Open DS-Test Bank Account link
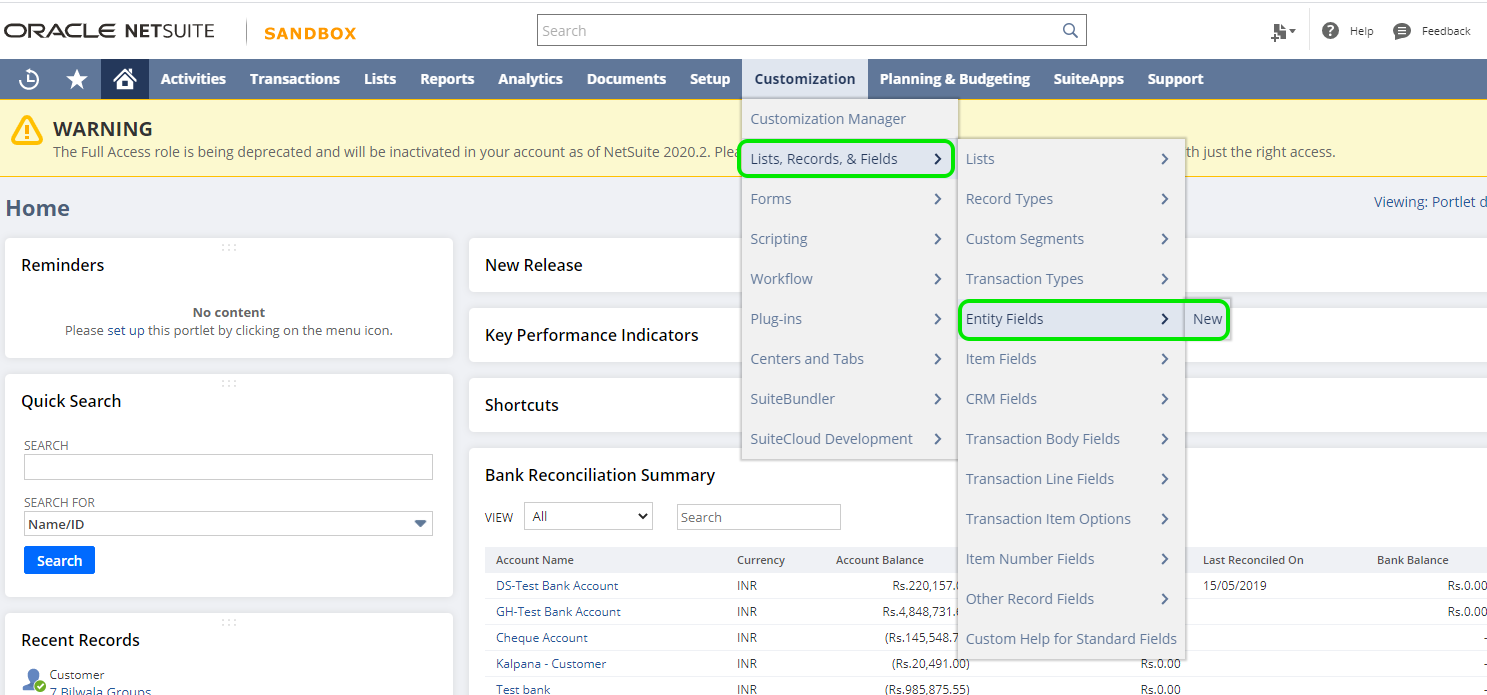This screenshot has height=695, width=1487. (x=557, y=586)
